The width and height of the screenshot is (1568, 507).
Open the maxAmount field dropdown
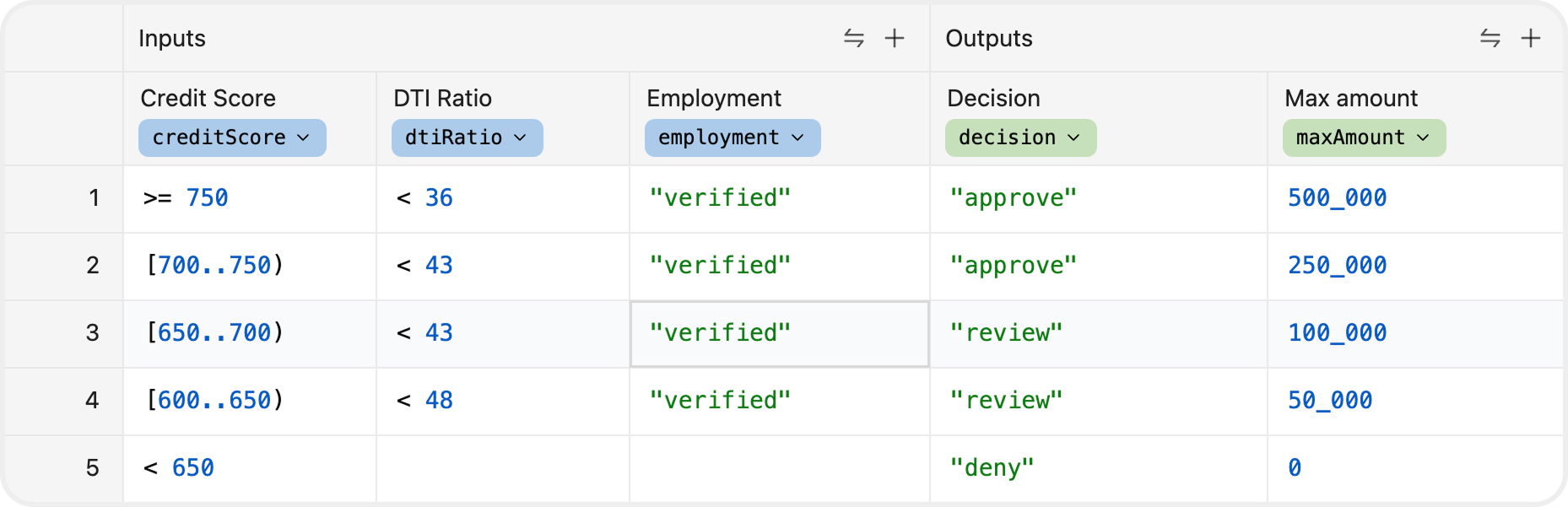(x=1364, y=138)
